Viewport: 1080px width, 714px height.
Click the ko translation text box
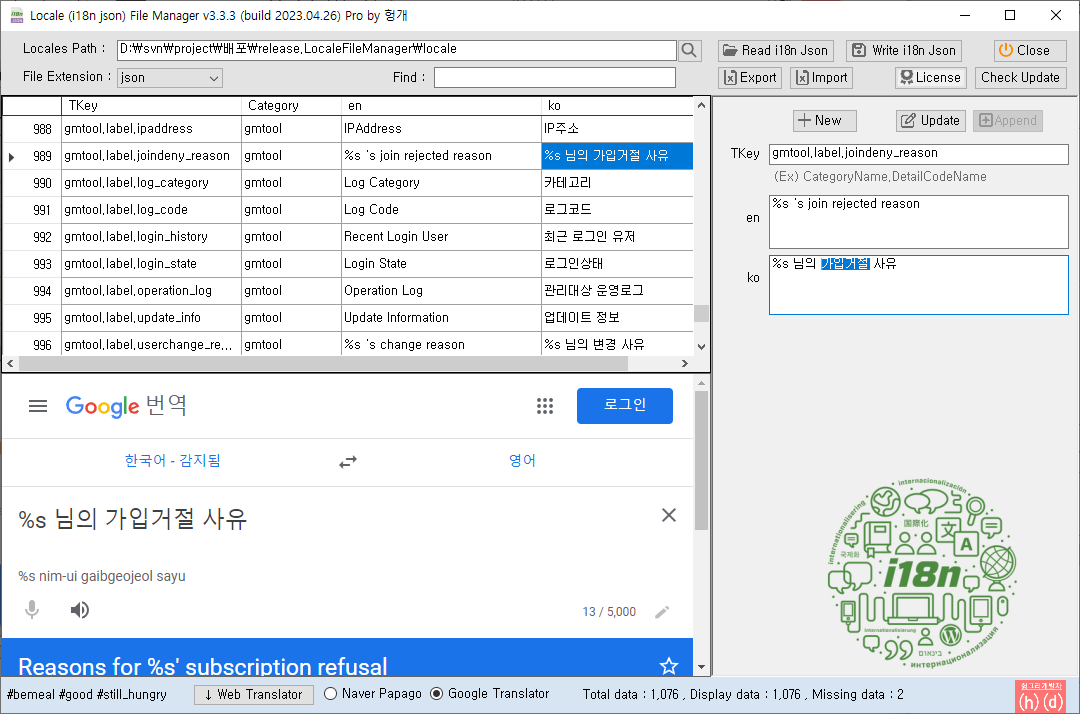coord(919,285)
